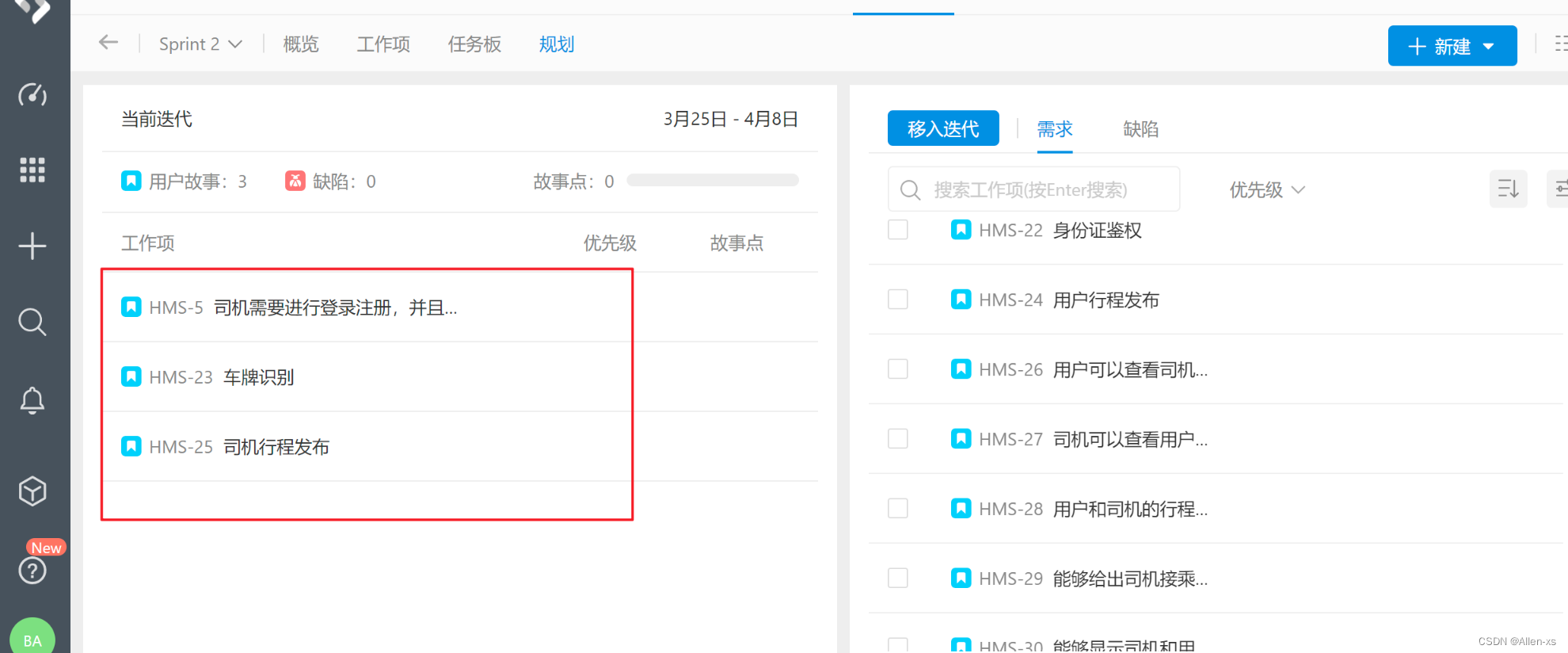Click the story points progress bar
The height and width of the screenshot is (653, 1568).
tap(713, 181)
